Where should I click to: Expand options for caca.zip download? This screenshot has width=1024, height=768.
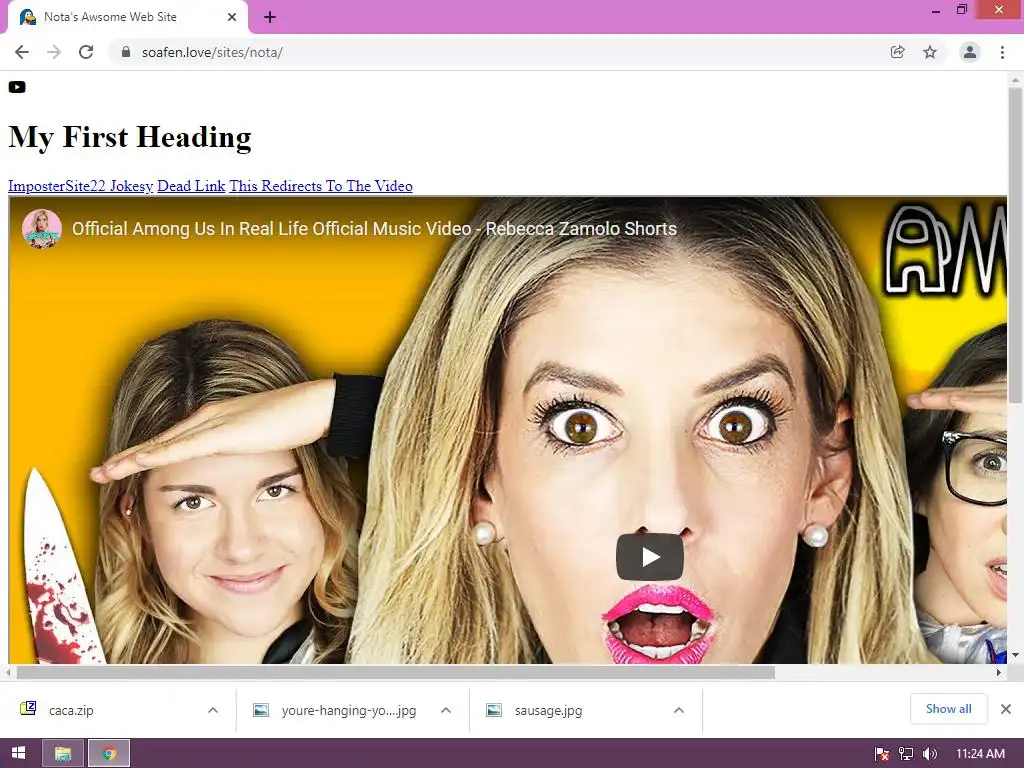213,710
